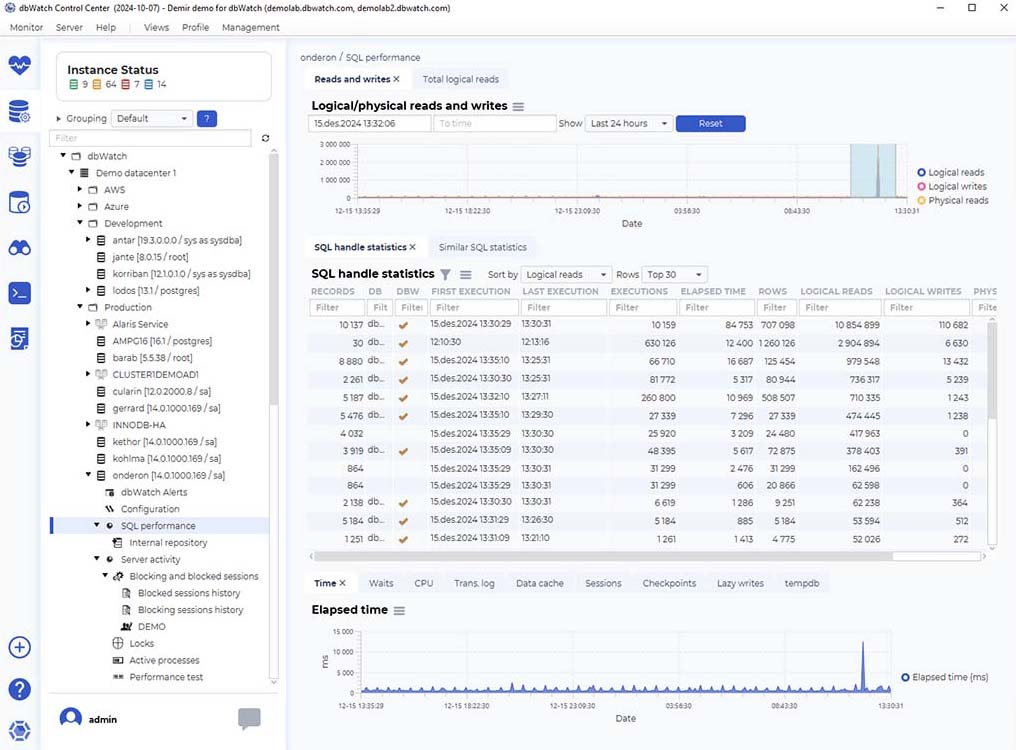Image resolution: width=1016 pixels, height=750 pixels.
Task: Click the RECORDS column filter field
Action: [336, 307]
